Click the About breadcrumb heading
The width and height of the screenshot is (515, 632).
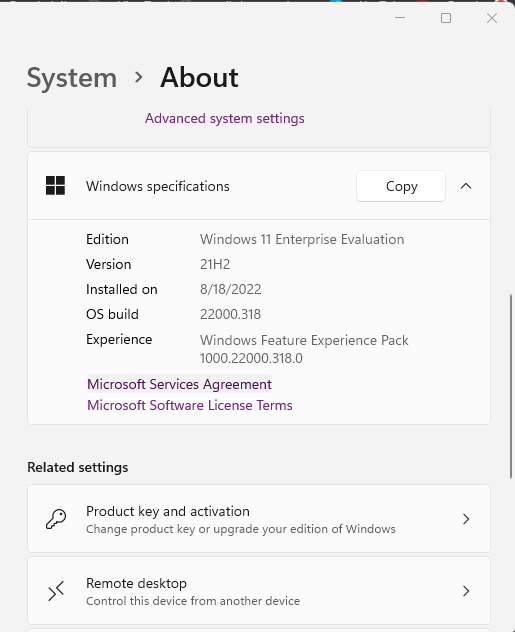point(199,77)
